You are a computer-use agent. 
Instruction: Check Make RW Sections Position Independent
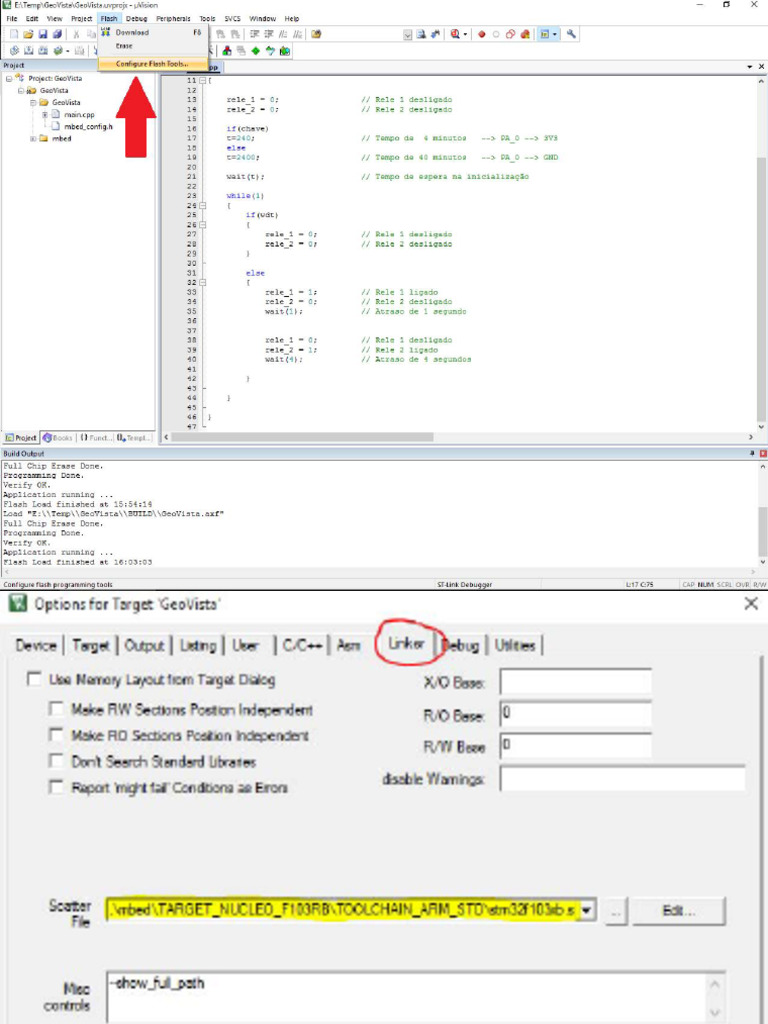coord(57,709)
